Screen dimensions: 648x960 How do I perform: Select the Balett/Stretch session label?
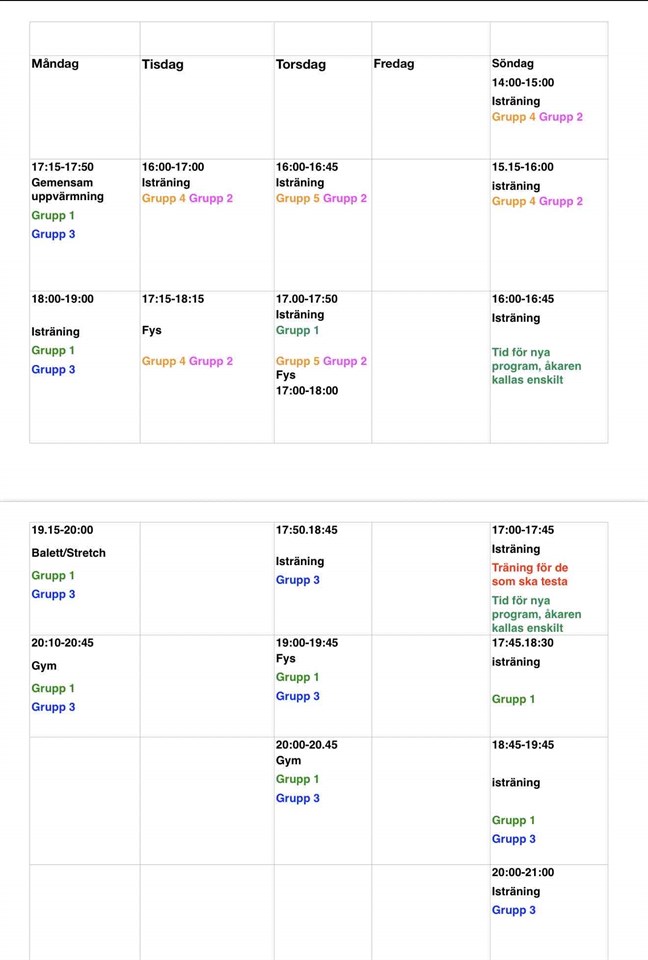click(x=68, y=553)
